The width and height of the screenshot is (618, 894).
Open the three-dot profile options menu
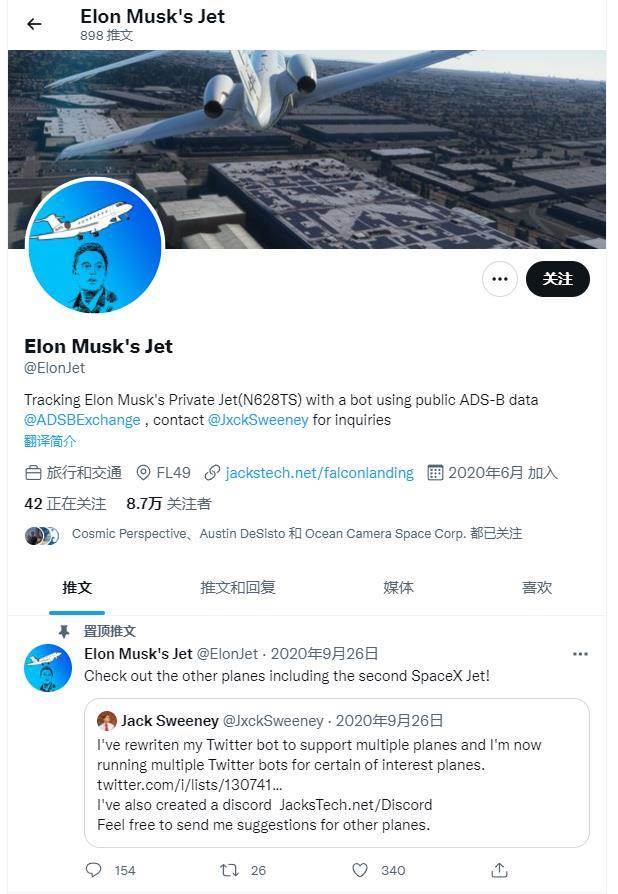pyautogui.click(x=499, y=279)
